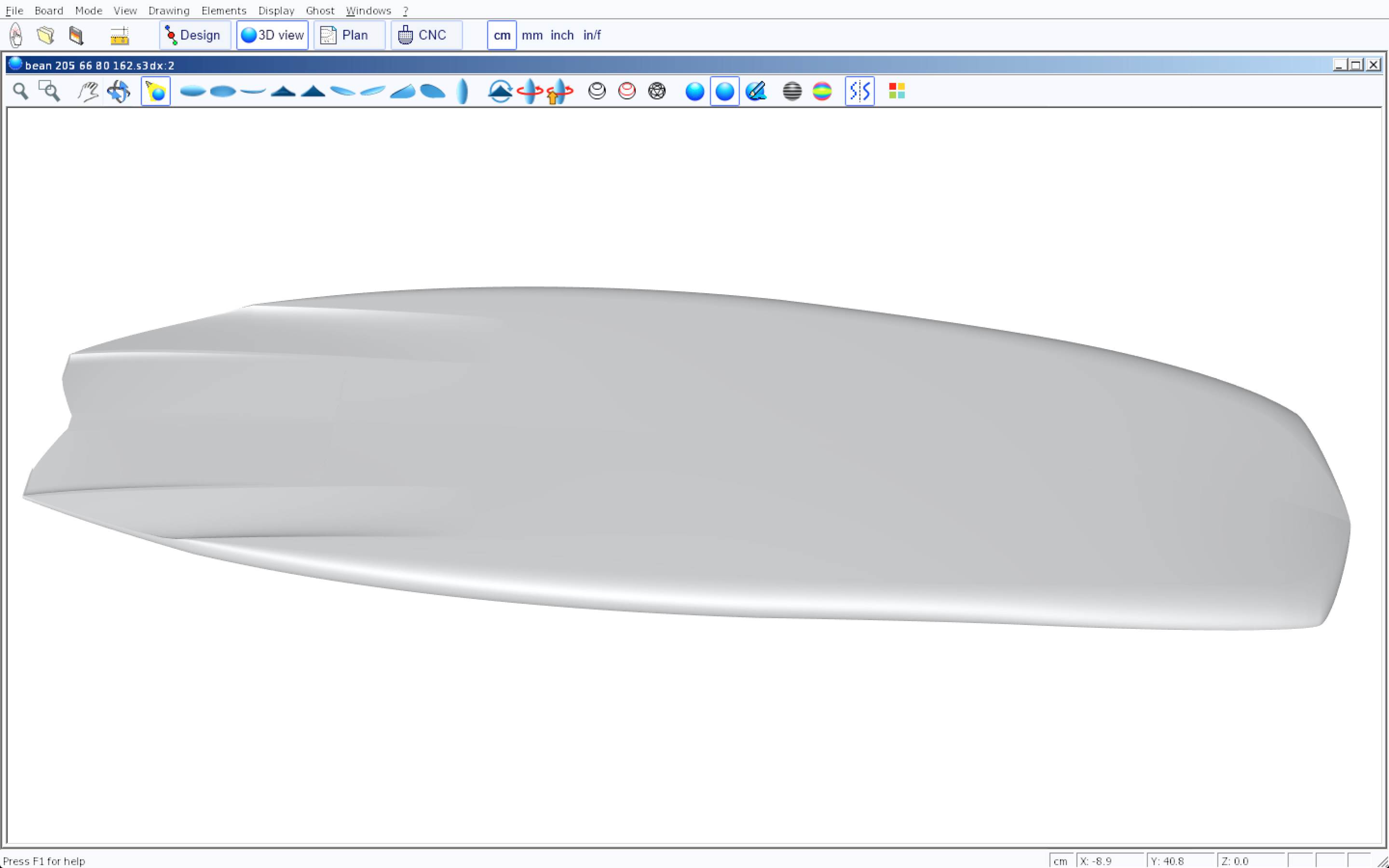This screenshot has width=1389, height=868.
Task: Select the 3D rotate view tool
Action: pyautogui.click(x=118, y=91)
